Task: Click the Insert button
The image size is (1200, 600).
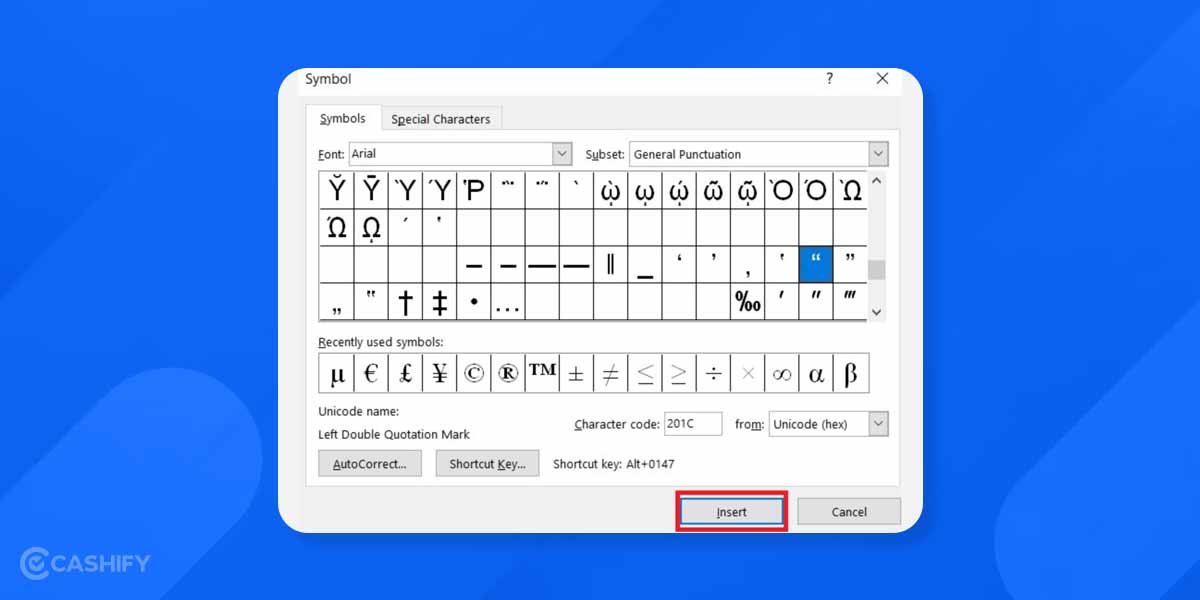Action: coord(731,511)
